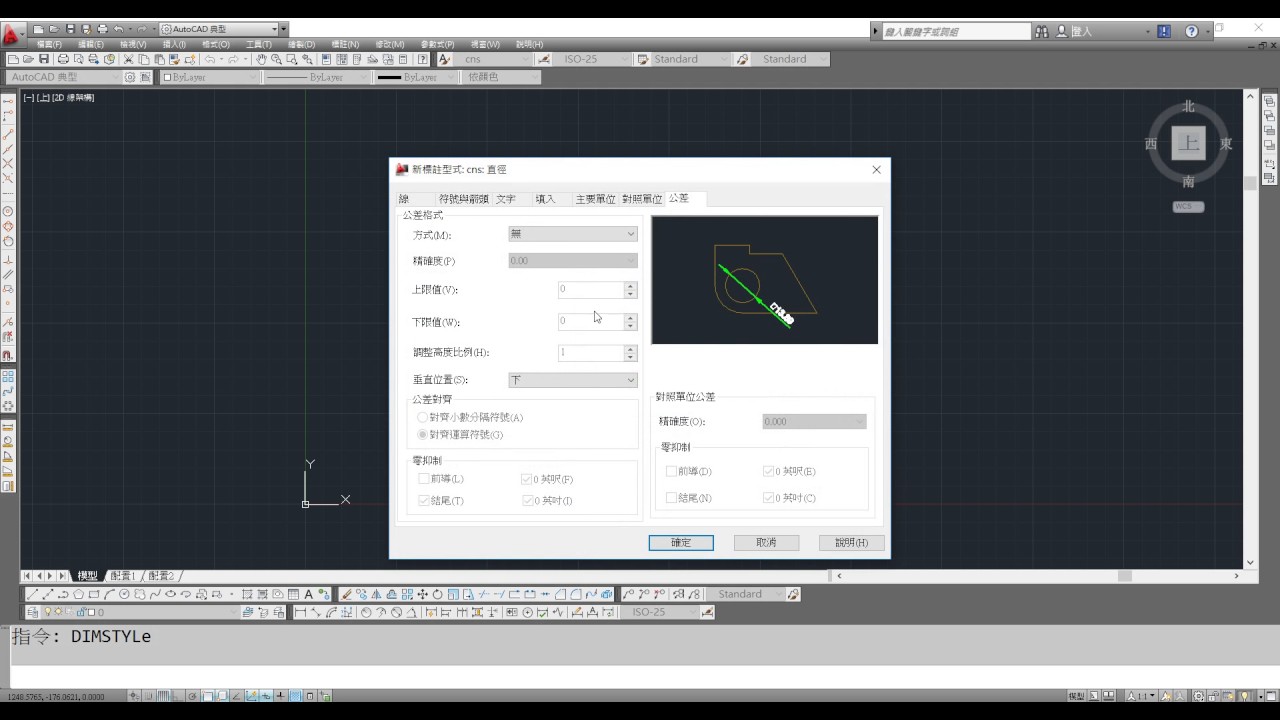Toggle alternate units Leading (前導 D) checkbox
1280x720 pixels.
(671, 471)
